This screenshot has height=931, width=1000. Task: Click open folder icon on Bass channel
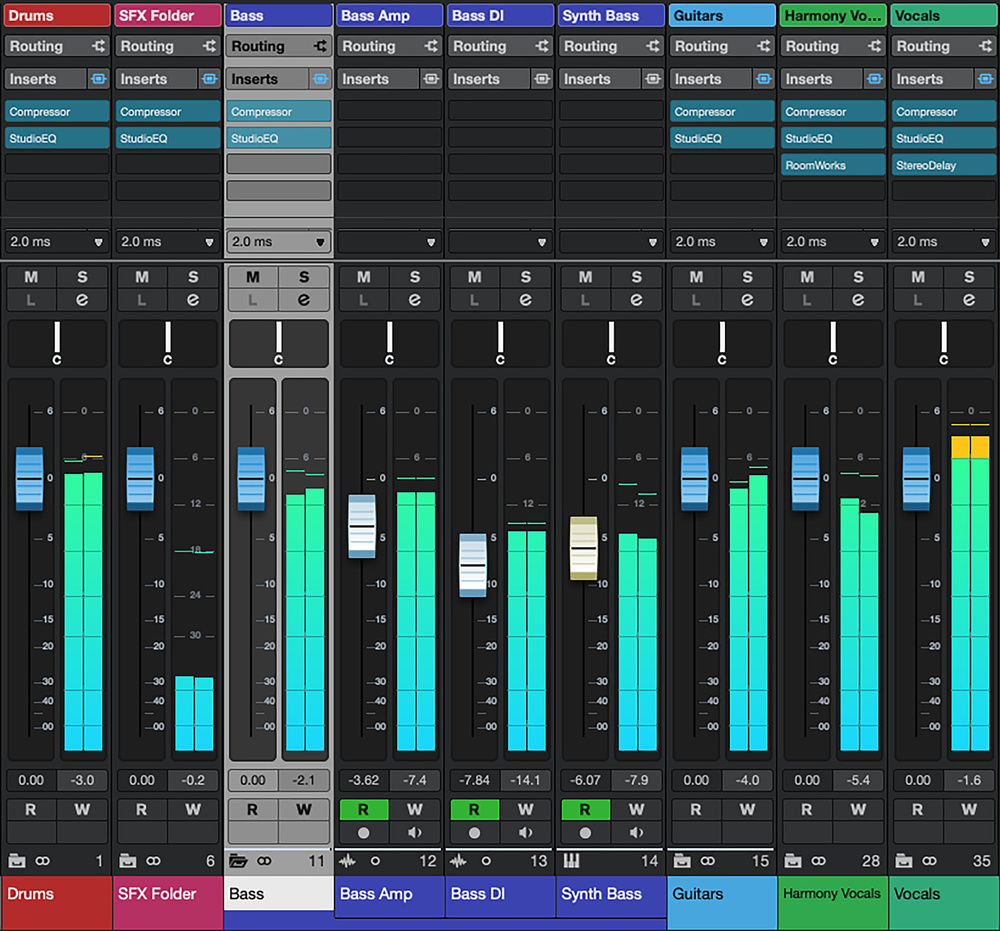pos(239,861)
